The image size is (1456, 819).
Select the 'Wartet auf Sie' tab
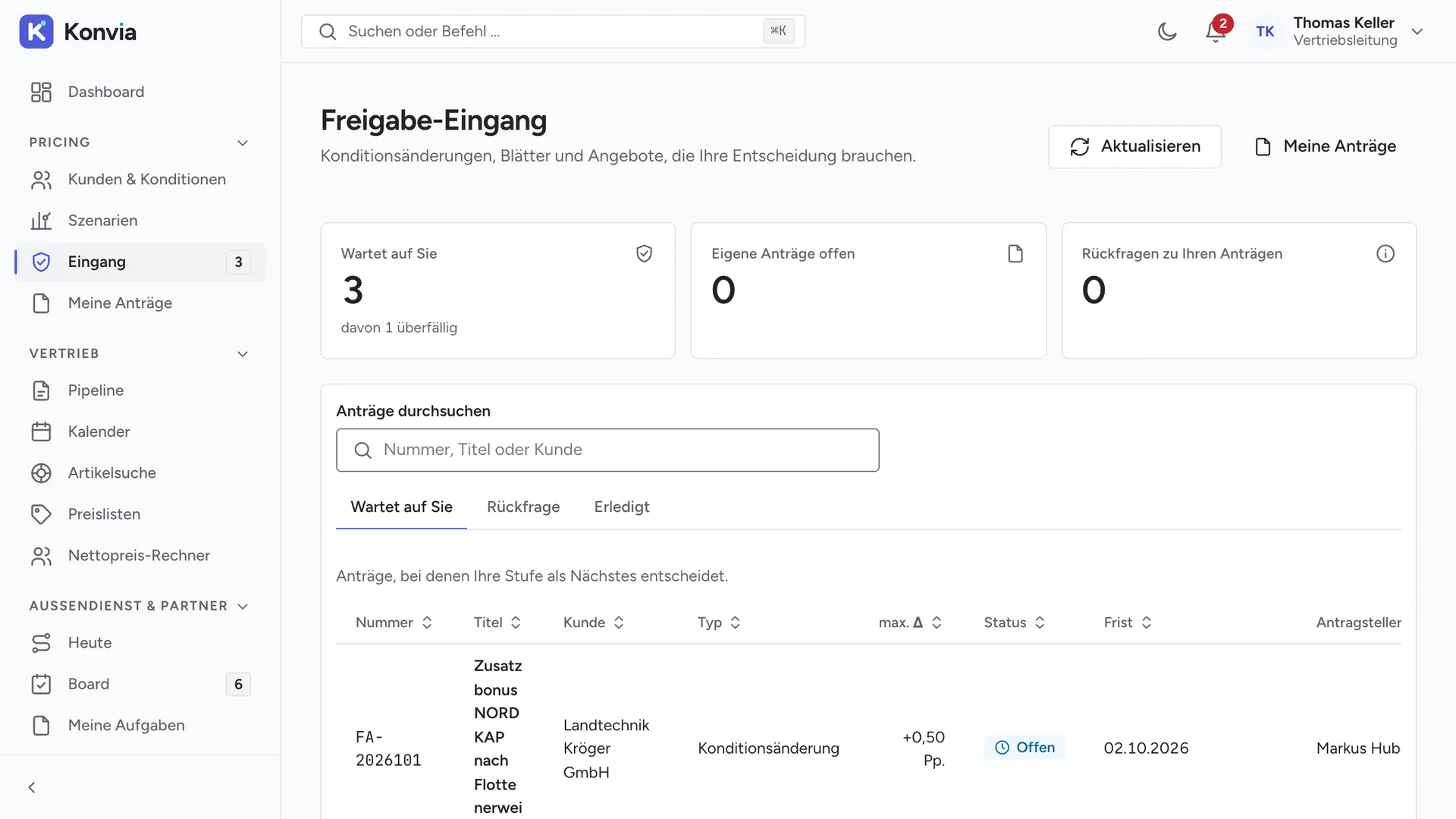tap(401, 507)
